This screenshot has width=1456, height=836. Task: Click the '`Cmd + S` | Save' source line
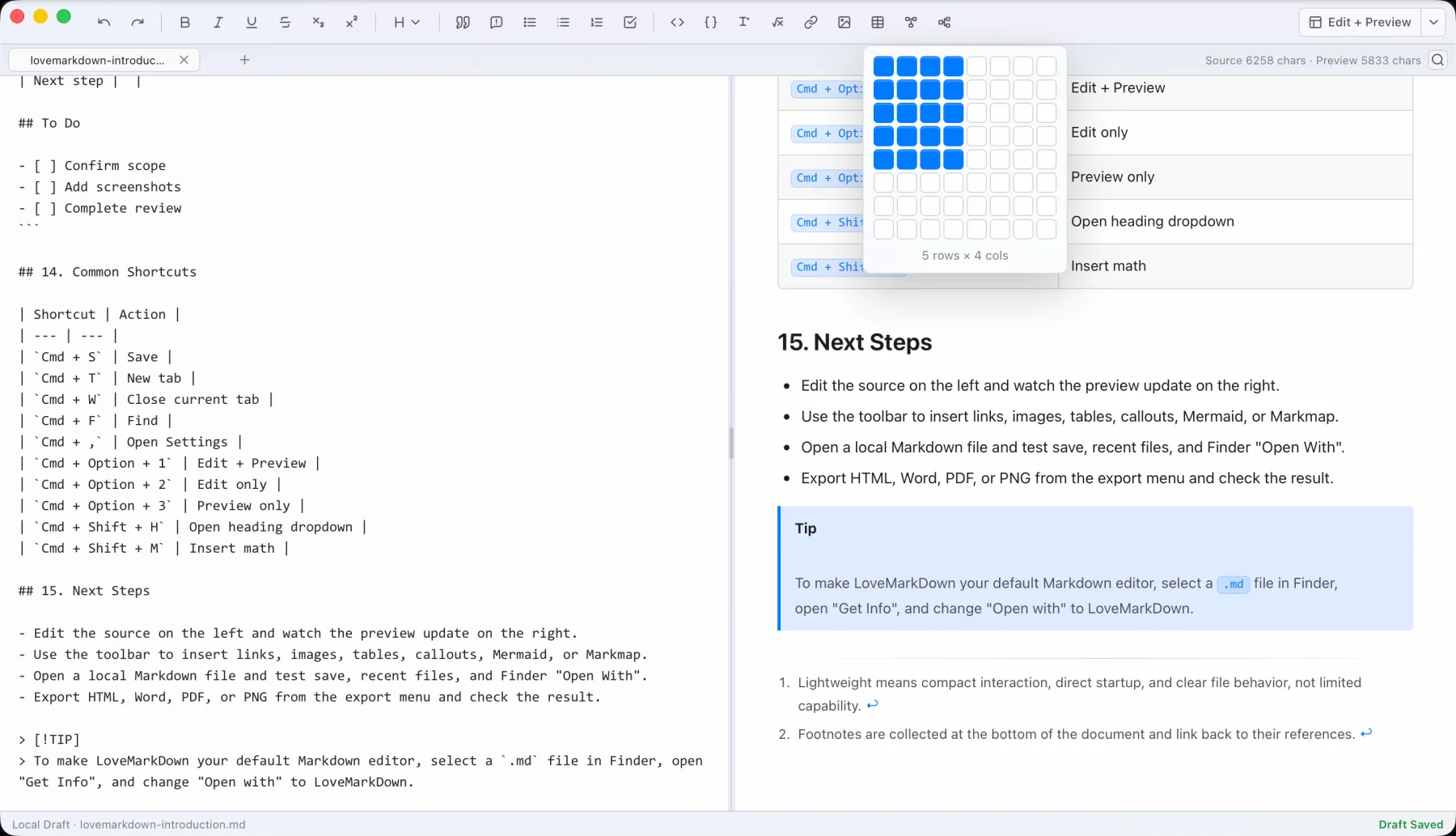point(95,357)
